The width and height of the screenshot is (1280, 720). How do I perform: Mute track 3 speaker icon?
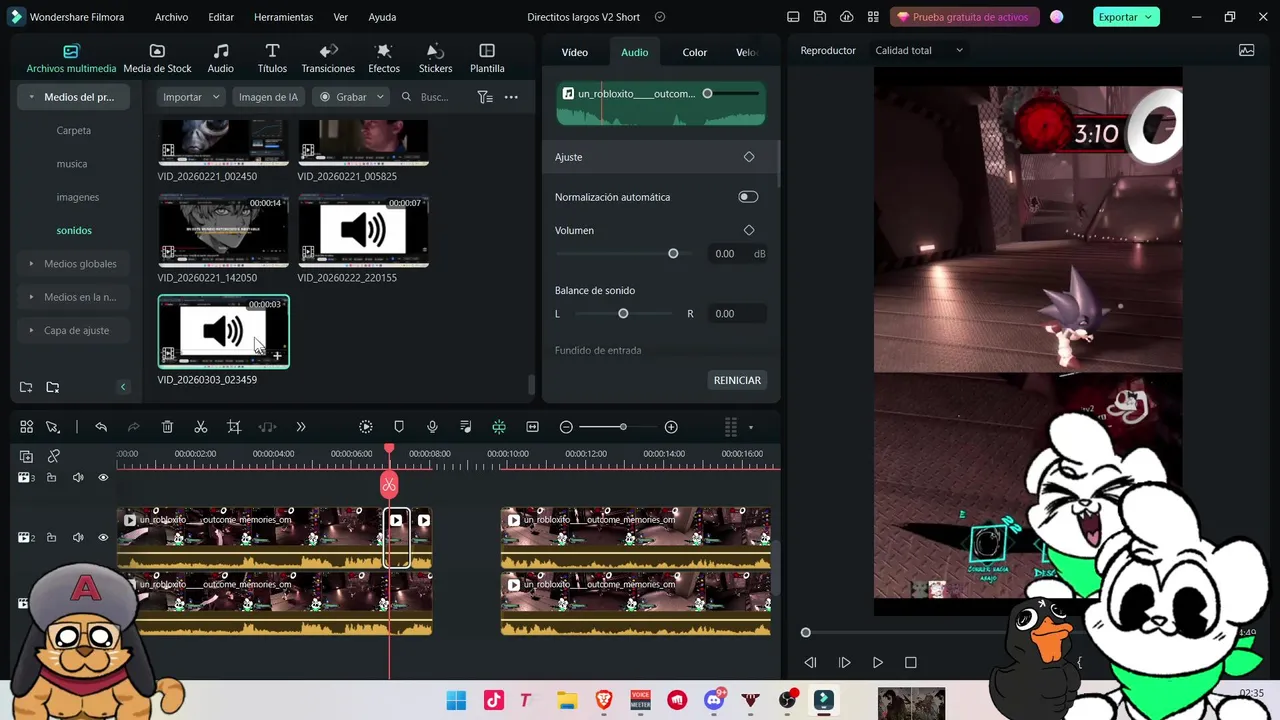pyautogui.click(x=78, y=478)
